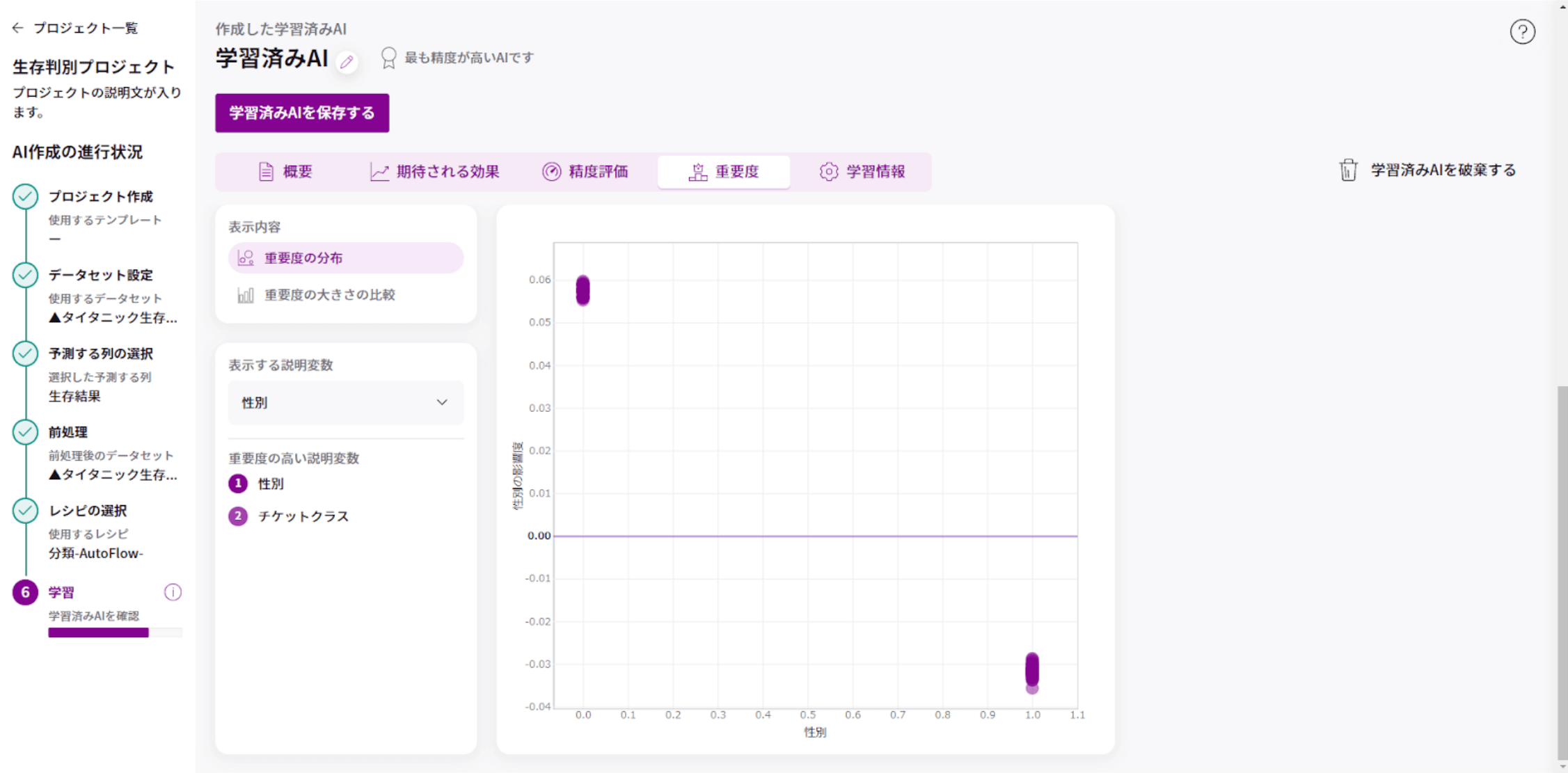
Task: Click the chart icon on 期待される効果 tab
Action: tap(379, 172)
